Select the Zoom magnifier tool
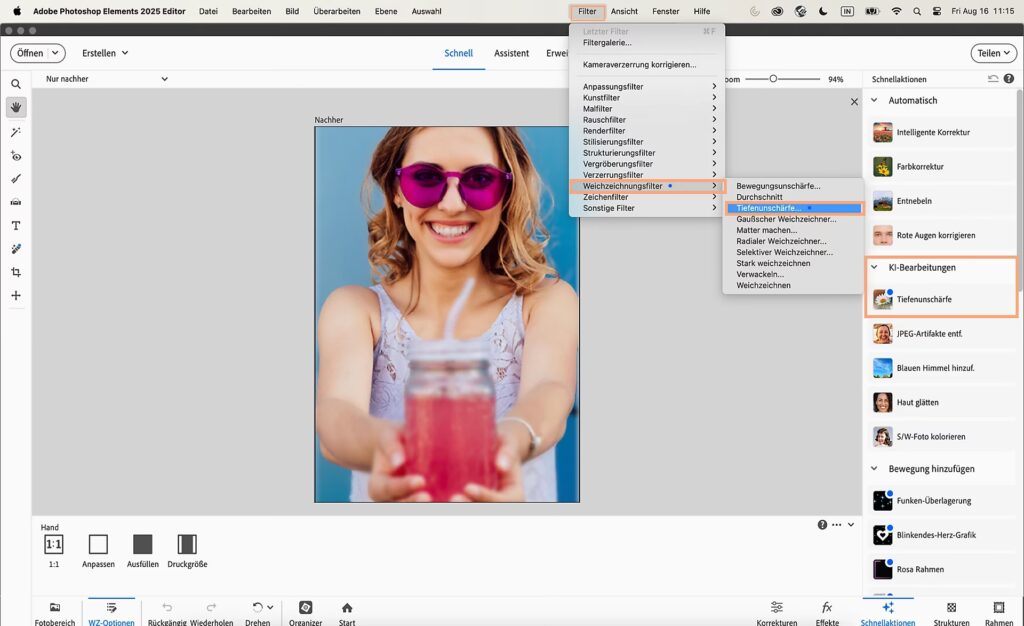This screenshot has width=1024, height=626. (x=16, y=84)
